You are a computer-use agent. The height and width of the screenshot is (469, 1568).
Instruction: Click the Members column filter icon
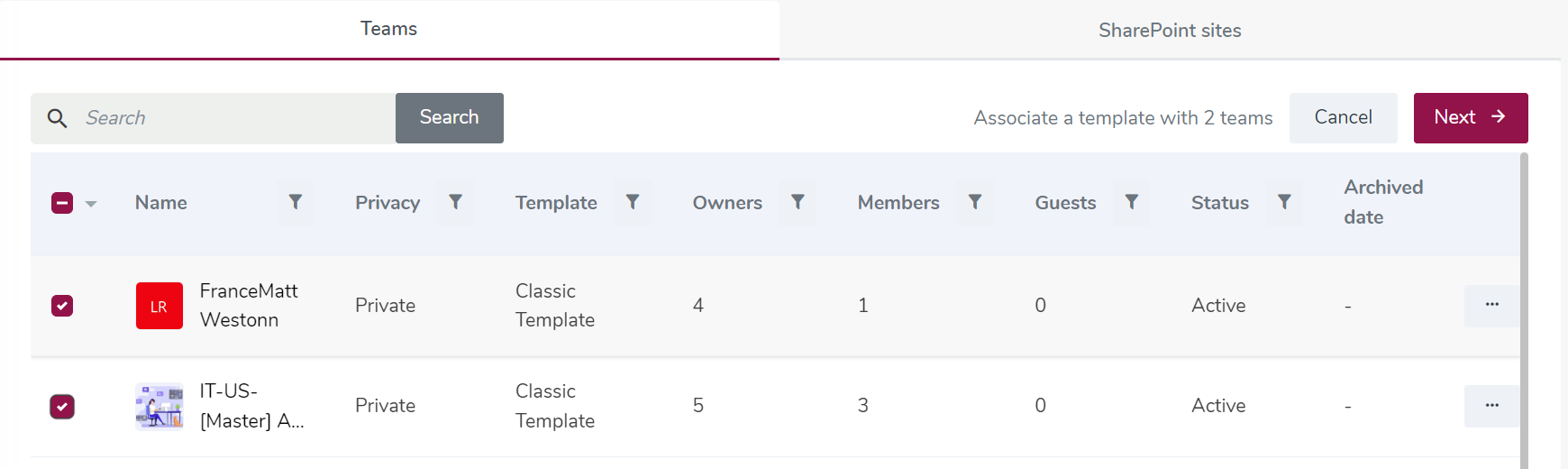(x=974, y=202)
